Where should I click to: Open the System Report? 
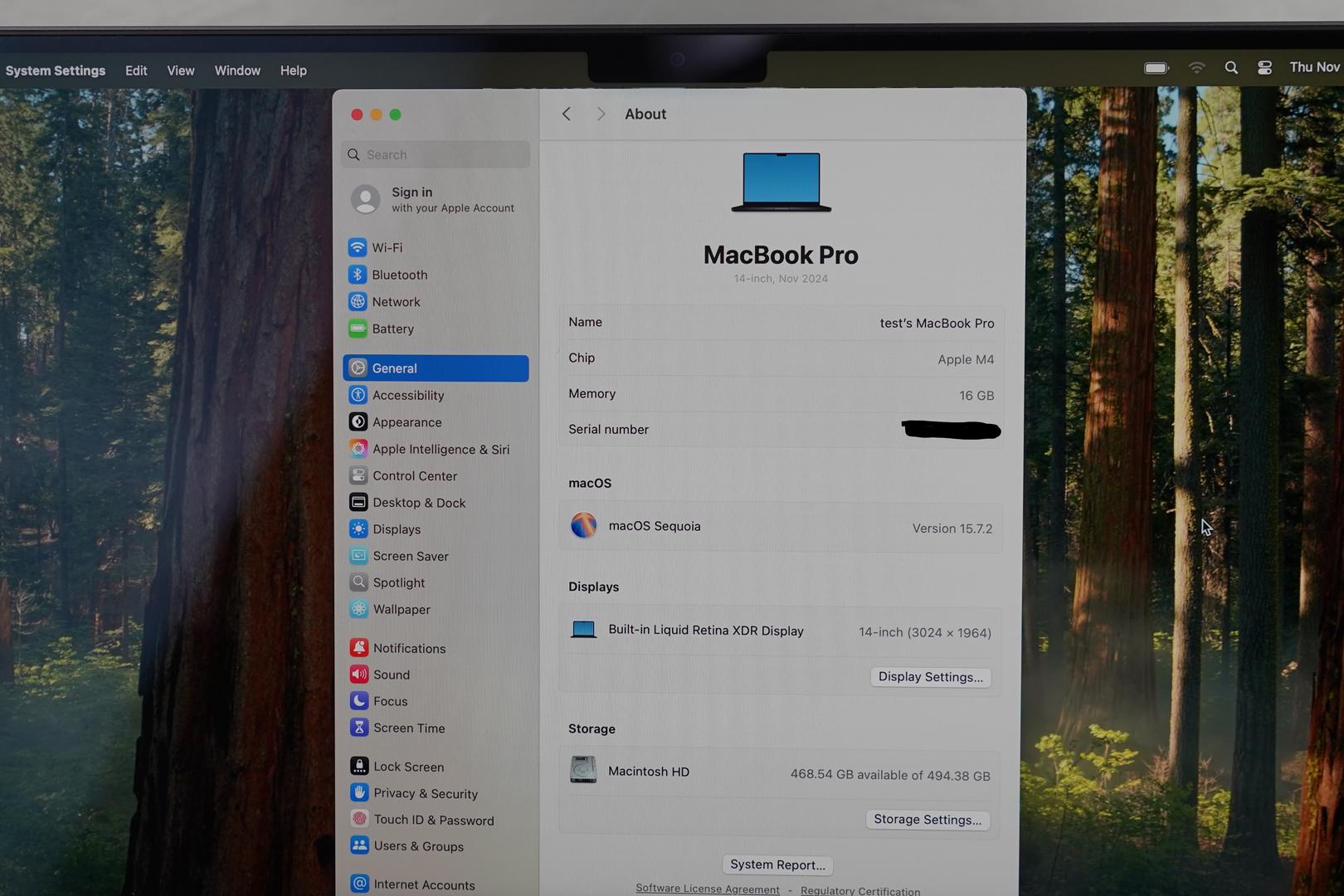tap(777, 864)
